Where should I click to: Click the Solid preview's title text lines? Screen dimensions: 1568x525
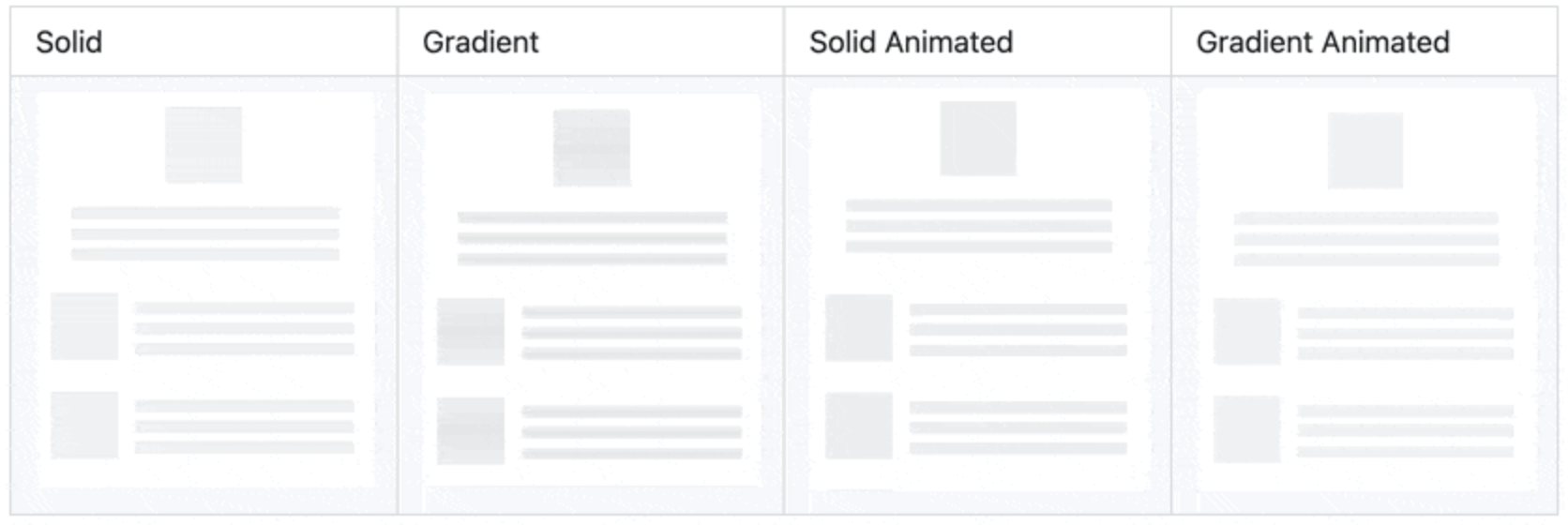pyautogui.click(x=205, y=233)
